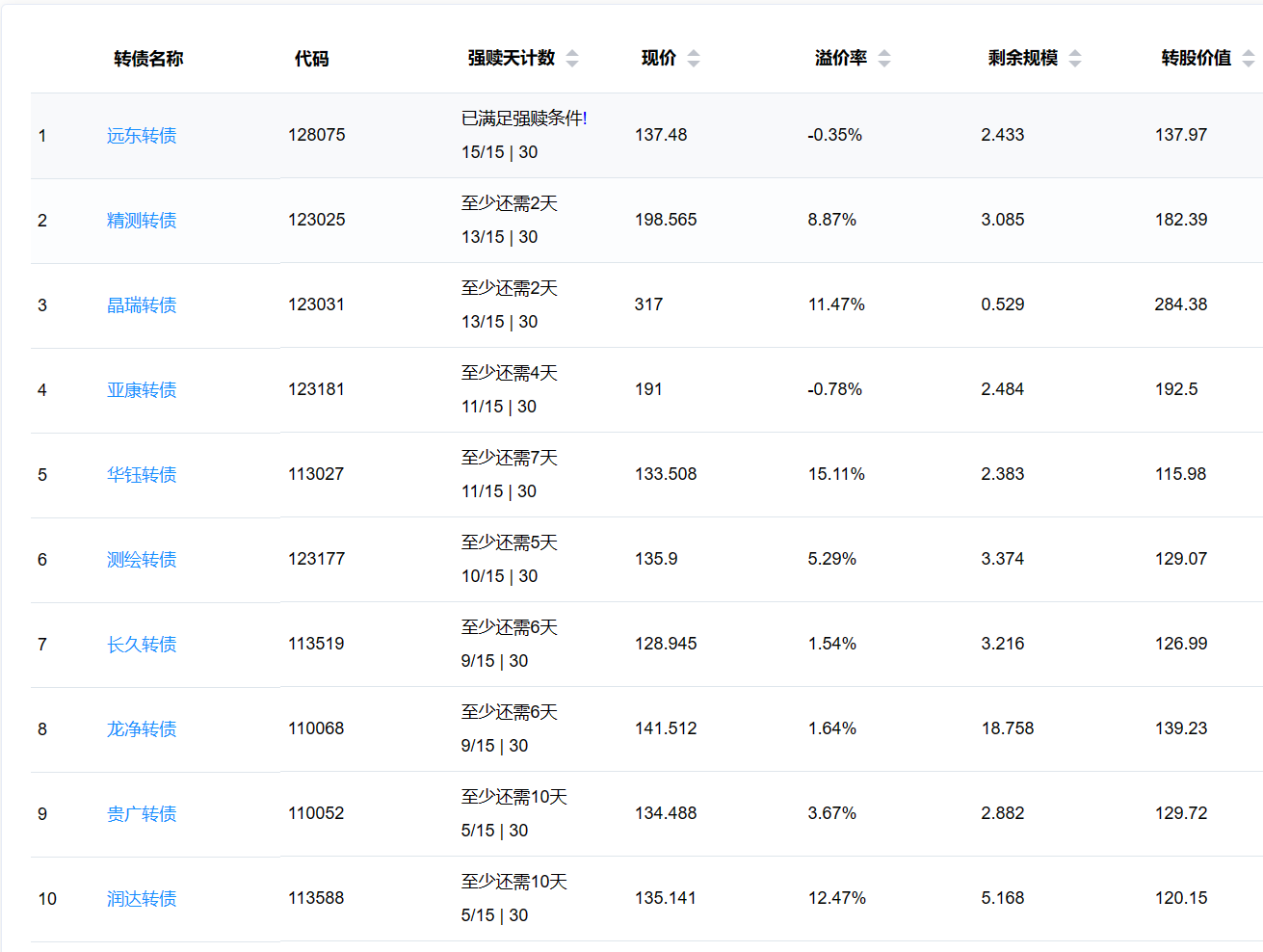Select the code cell 128075
This screenshot has width=1263, height=952.
[316, 135]
